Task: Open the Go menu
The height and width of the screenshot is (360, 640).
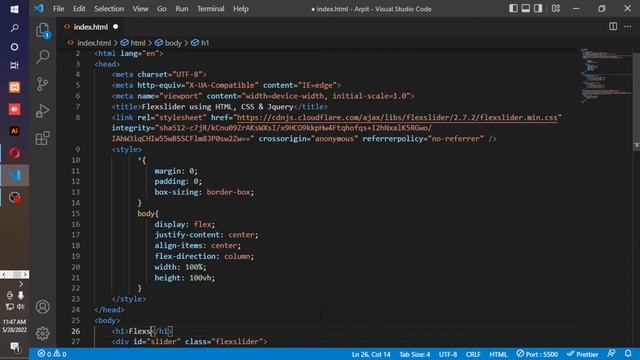Action: [162, 9]
